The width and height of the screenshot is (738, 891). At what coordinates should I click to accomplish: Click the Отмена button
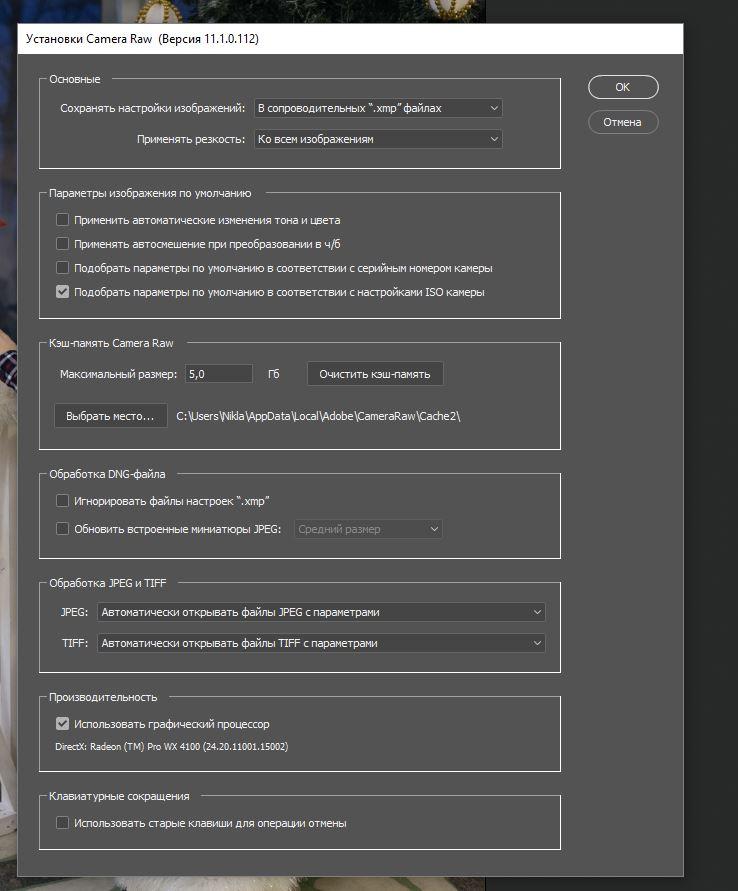pos(623,122)
